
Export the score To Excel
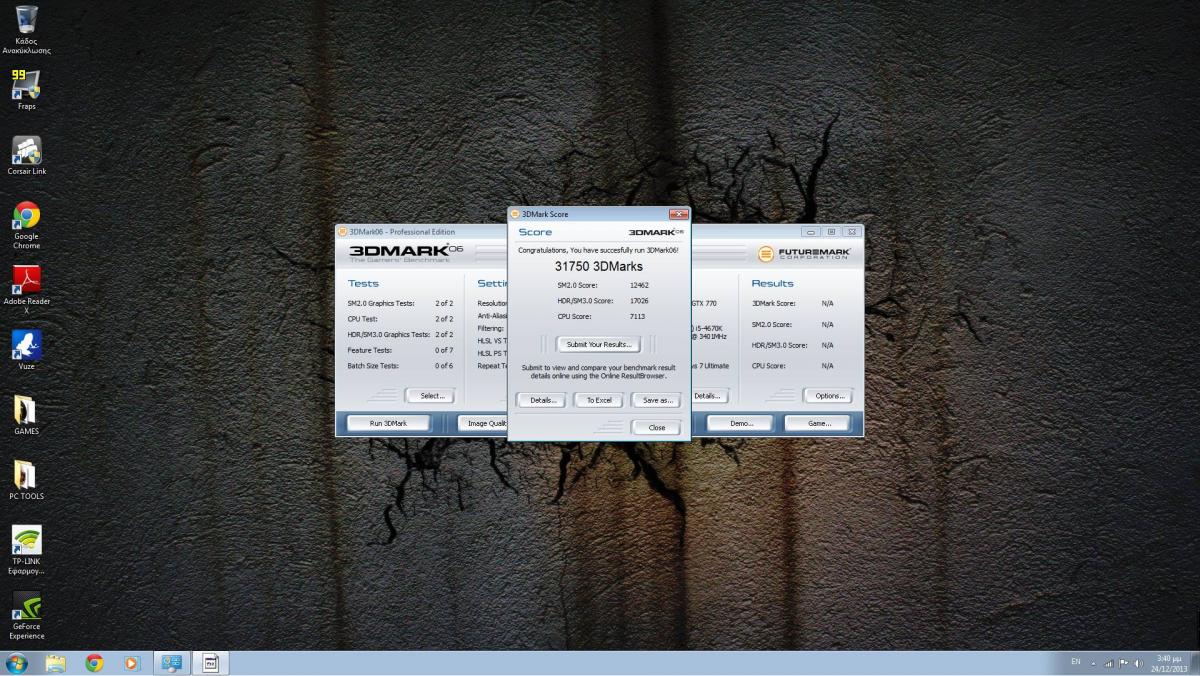599,400
